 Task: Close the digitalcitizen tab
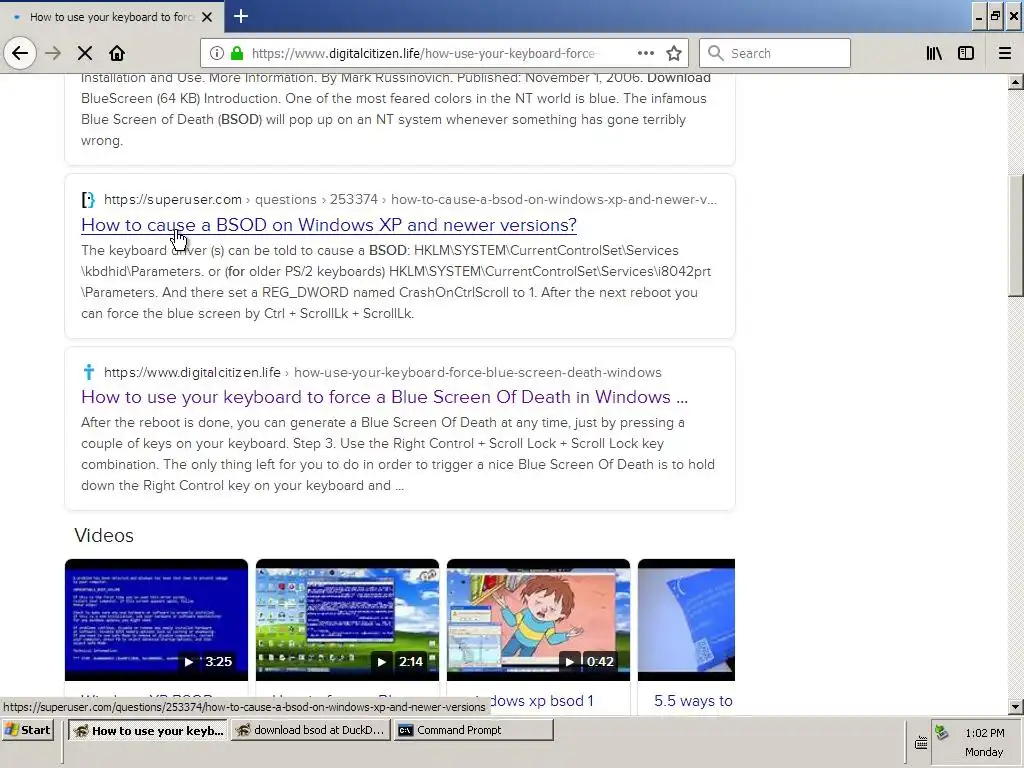[207, 17]
